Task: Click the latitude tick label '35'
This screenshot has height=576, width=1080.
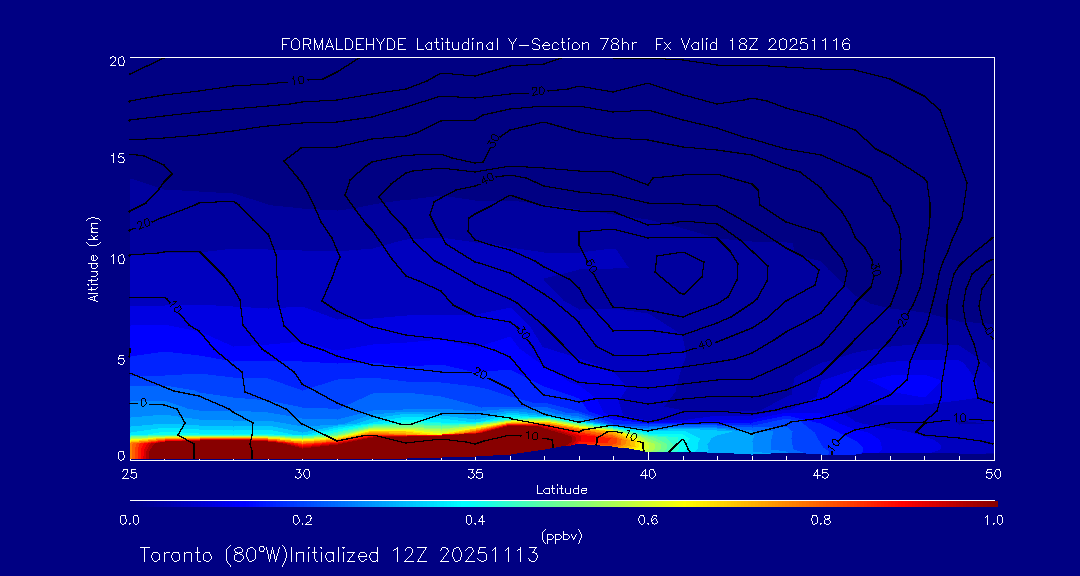Action: 475,474
